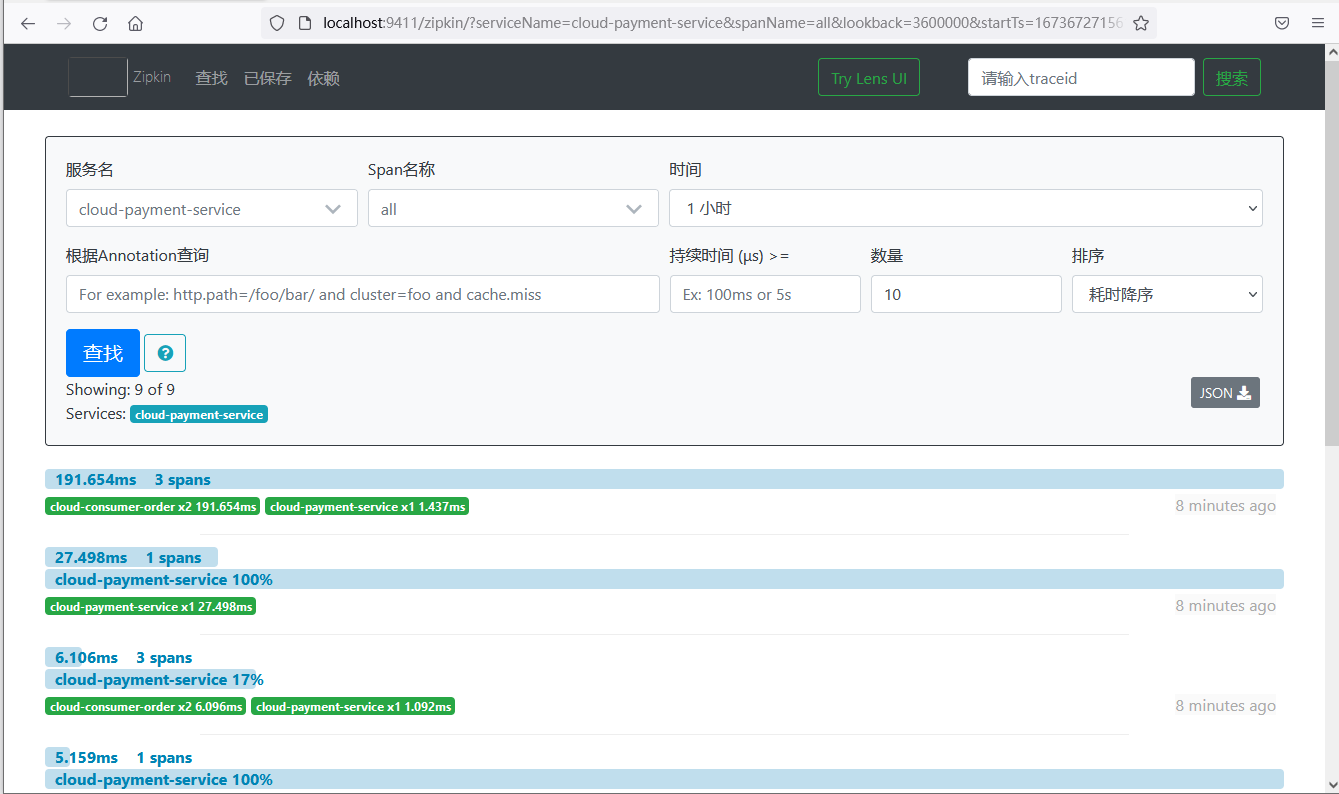Expand the 服务名 service dropdown
1339x794 pixels.
click(212, 209)
